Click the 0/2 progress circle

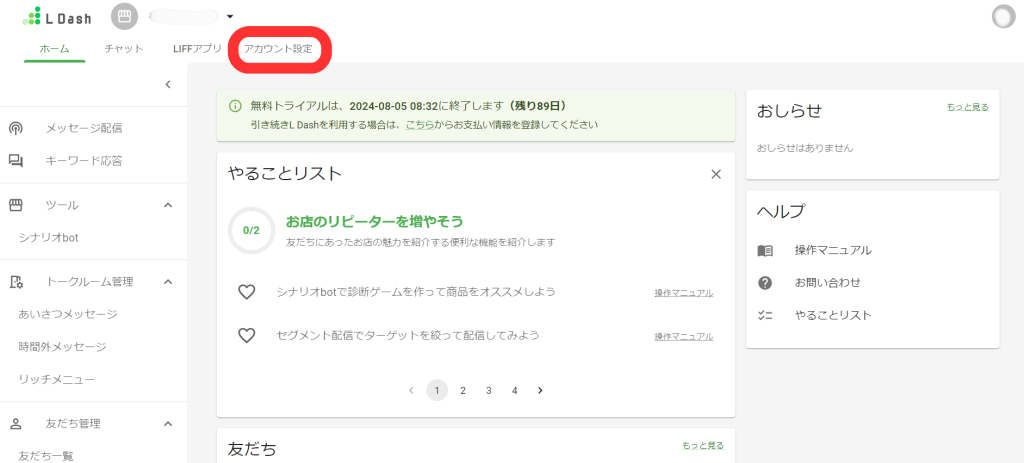coord(251,230)
